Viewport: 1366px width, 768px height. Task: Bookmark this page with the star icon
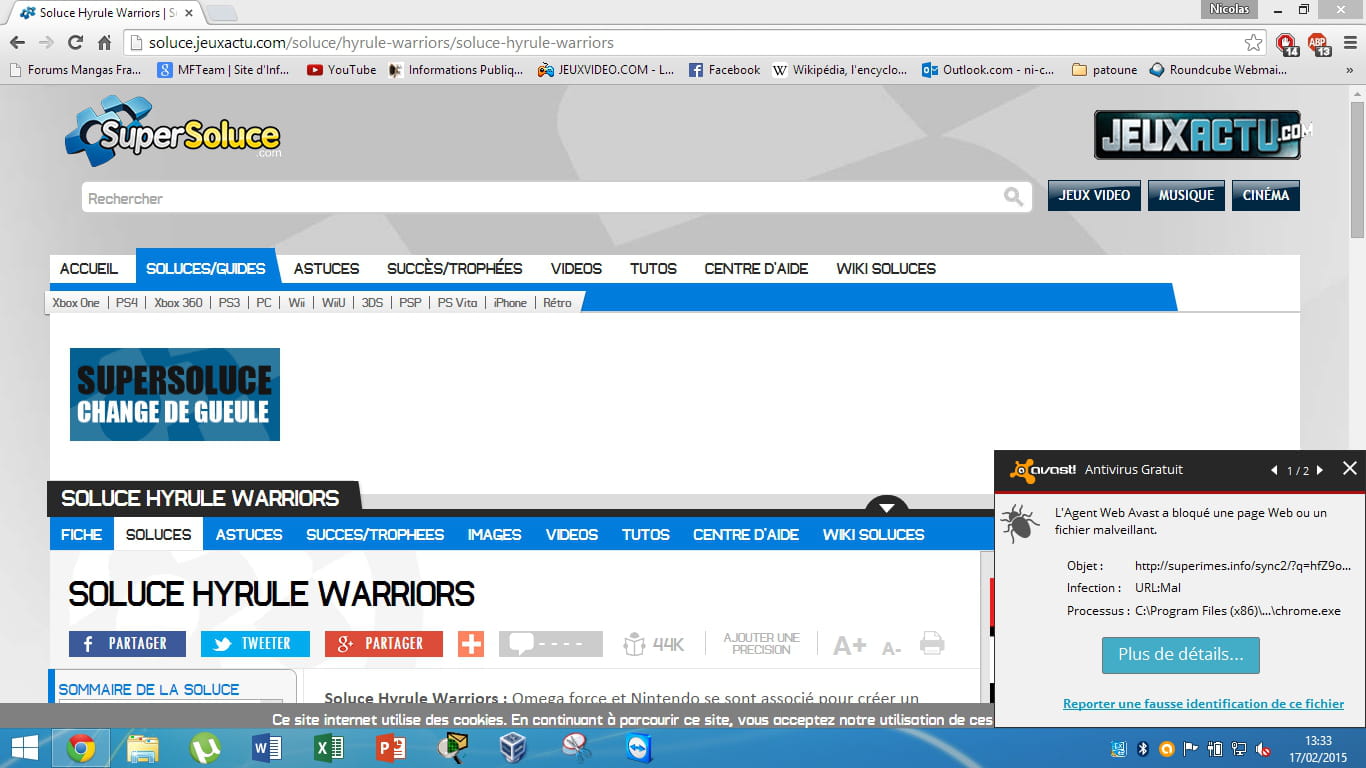point(1253,43)
